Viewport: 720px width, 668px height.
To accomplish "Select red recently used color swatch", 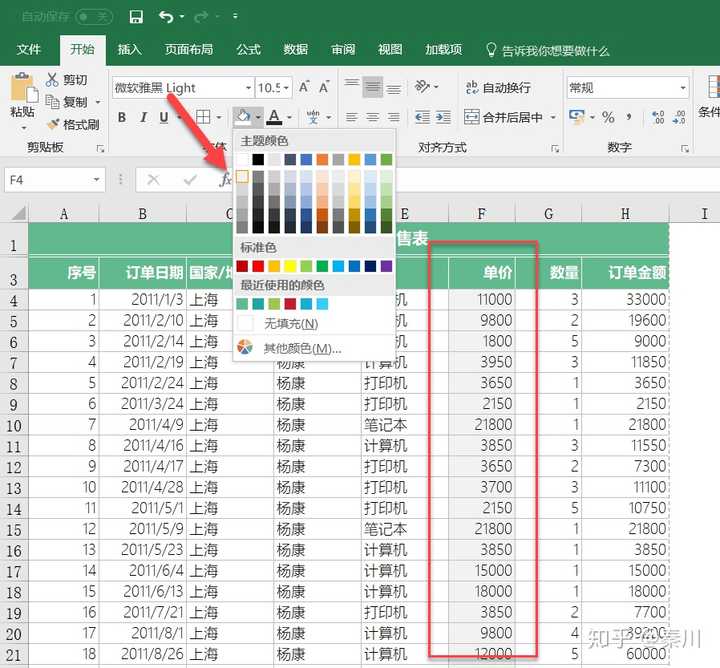I will tap(290, 304).
